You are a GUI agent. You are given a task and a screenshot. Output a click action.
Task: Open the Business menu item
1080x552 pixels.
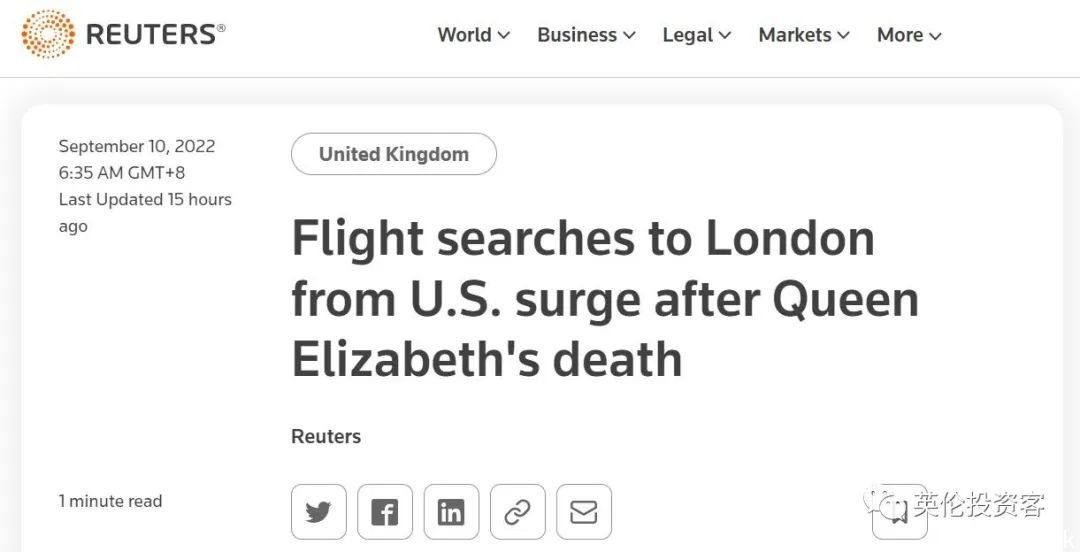(x=577, y=34)
